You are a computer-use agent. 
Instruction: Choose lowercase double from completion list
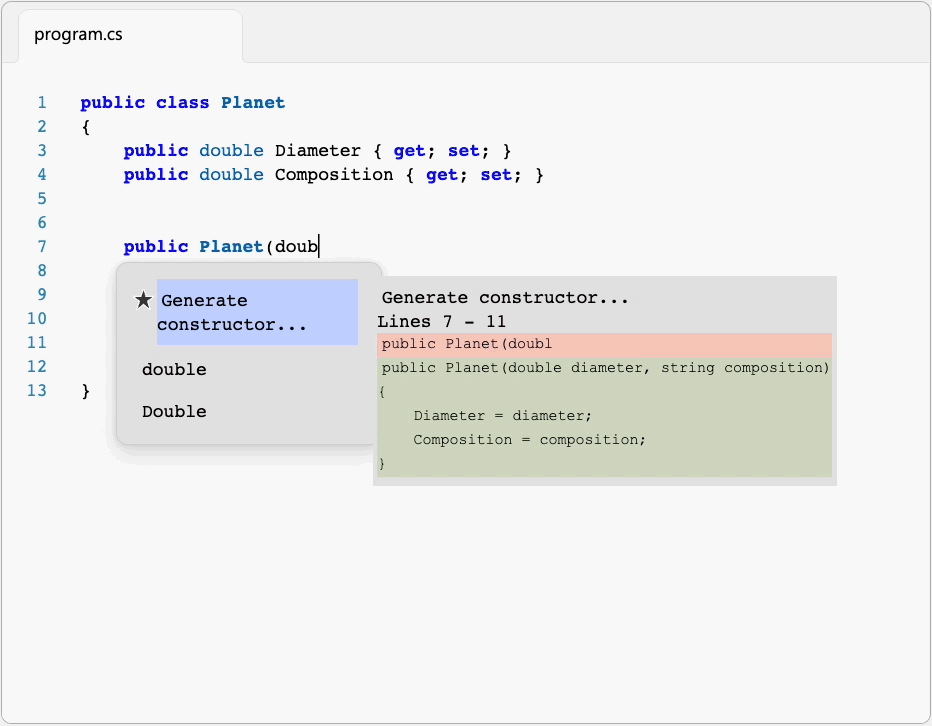[x=174, y=370]
